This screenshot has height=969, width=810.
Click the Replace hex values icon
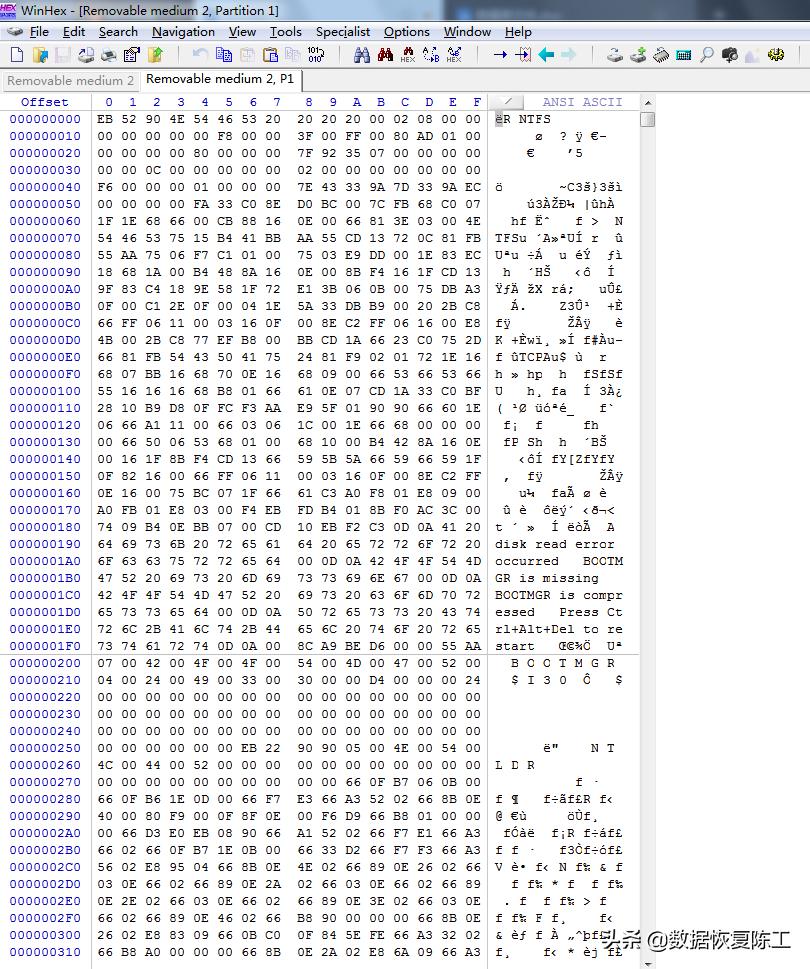(454, 55)
